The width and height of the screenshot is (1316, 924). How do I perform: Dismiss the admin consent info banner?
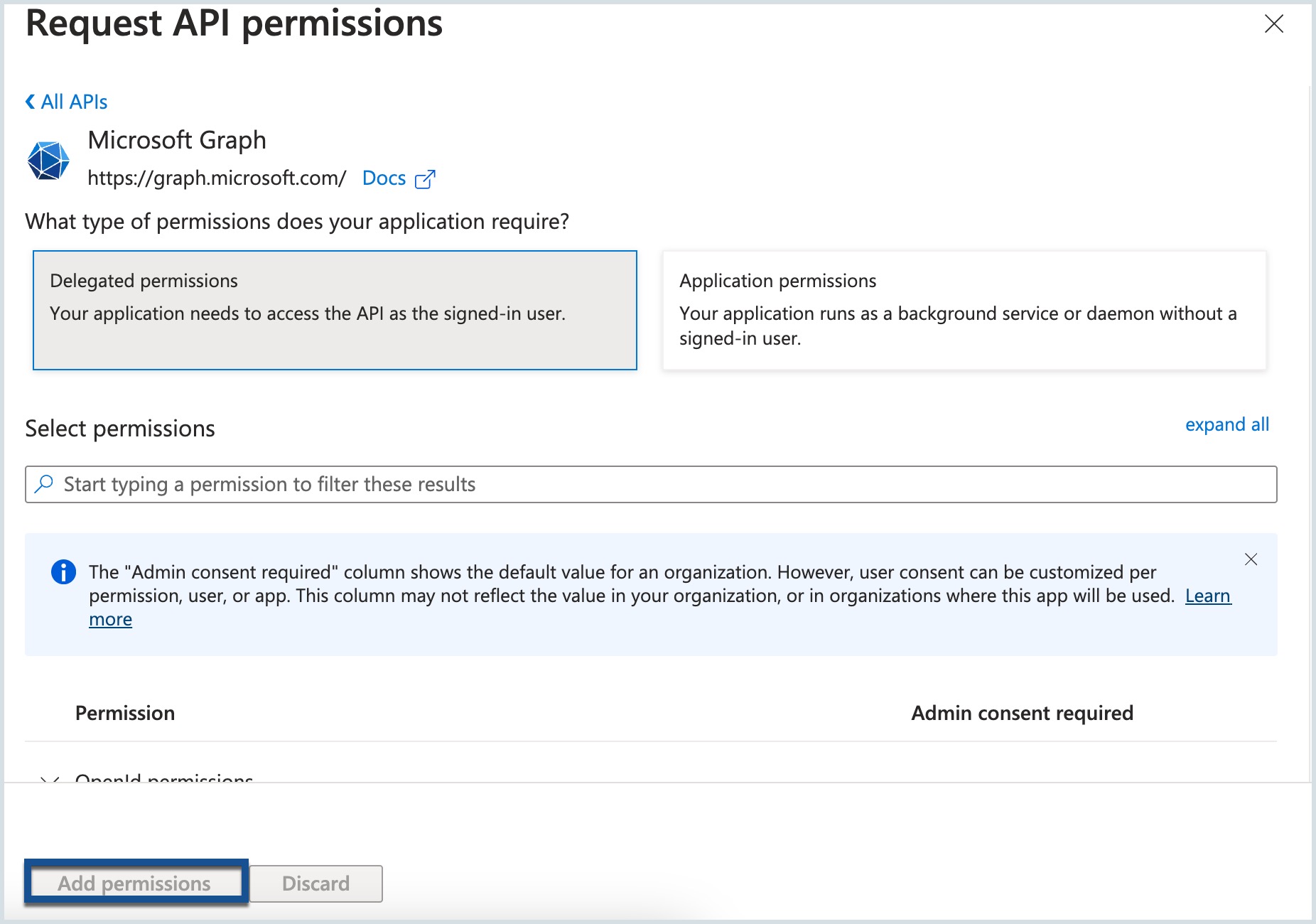[1251, 559]
